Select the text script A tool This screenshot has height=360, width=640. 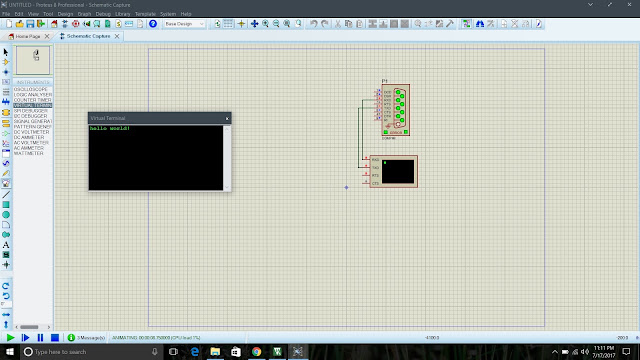[x=6, y=245]
